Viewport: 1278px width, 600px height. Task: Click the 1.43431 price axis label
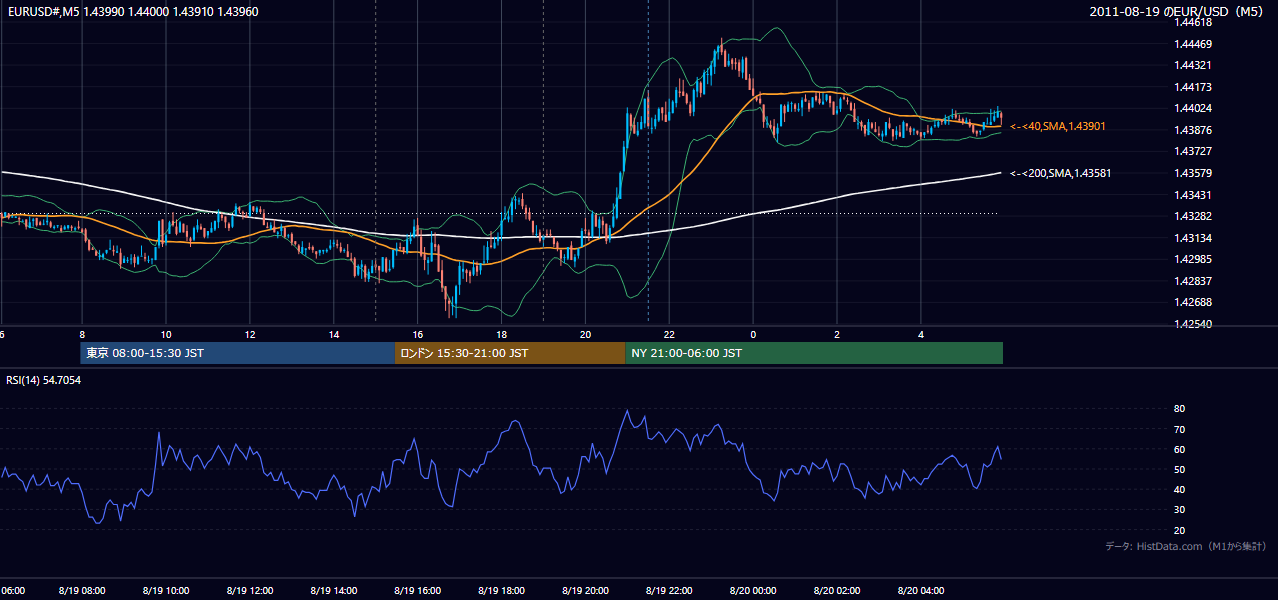1193,195
